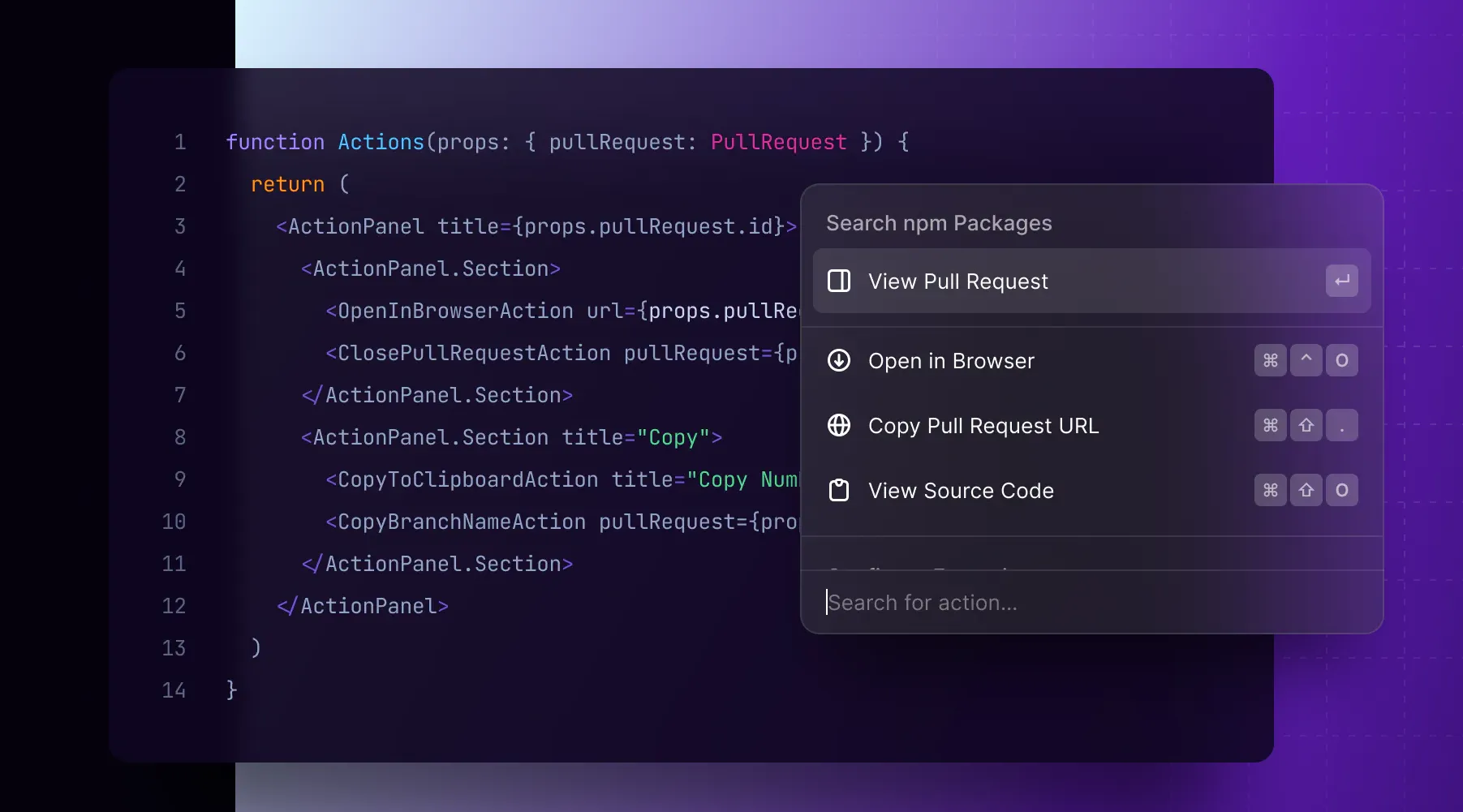Click line number 8 in the code gutter
The height and width of the screenshot is (812, 1463).
[180, 437]
